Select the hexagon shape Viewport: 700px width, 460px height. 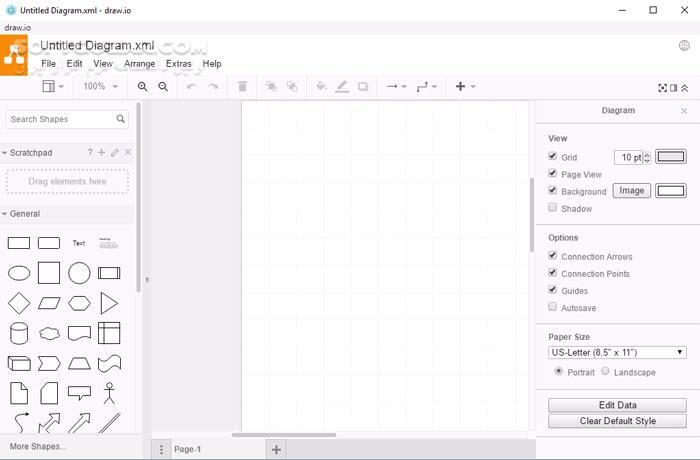pyautogui.click(x=79, y=303)
